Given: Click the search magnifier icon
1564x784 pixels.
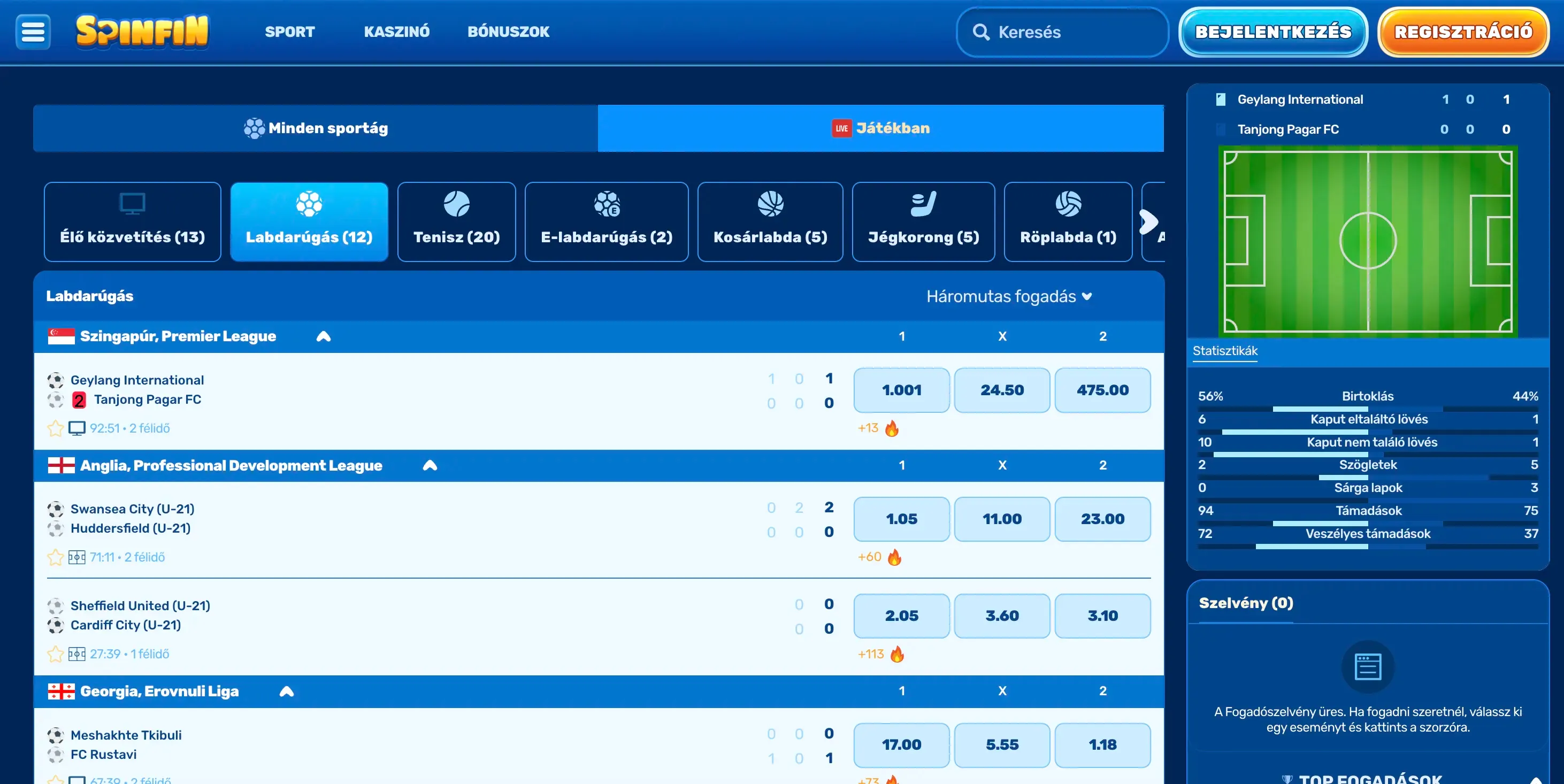Looking at the screenshot, I should pyautogui.click(x=981, y=32).
